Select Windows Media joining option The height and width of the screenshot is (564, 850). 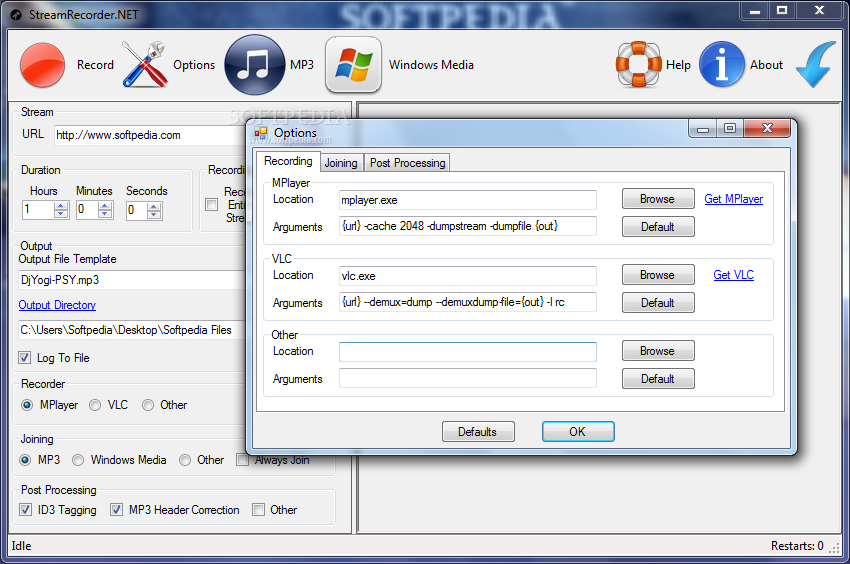[78, 460]
